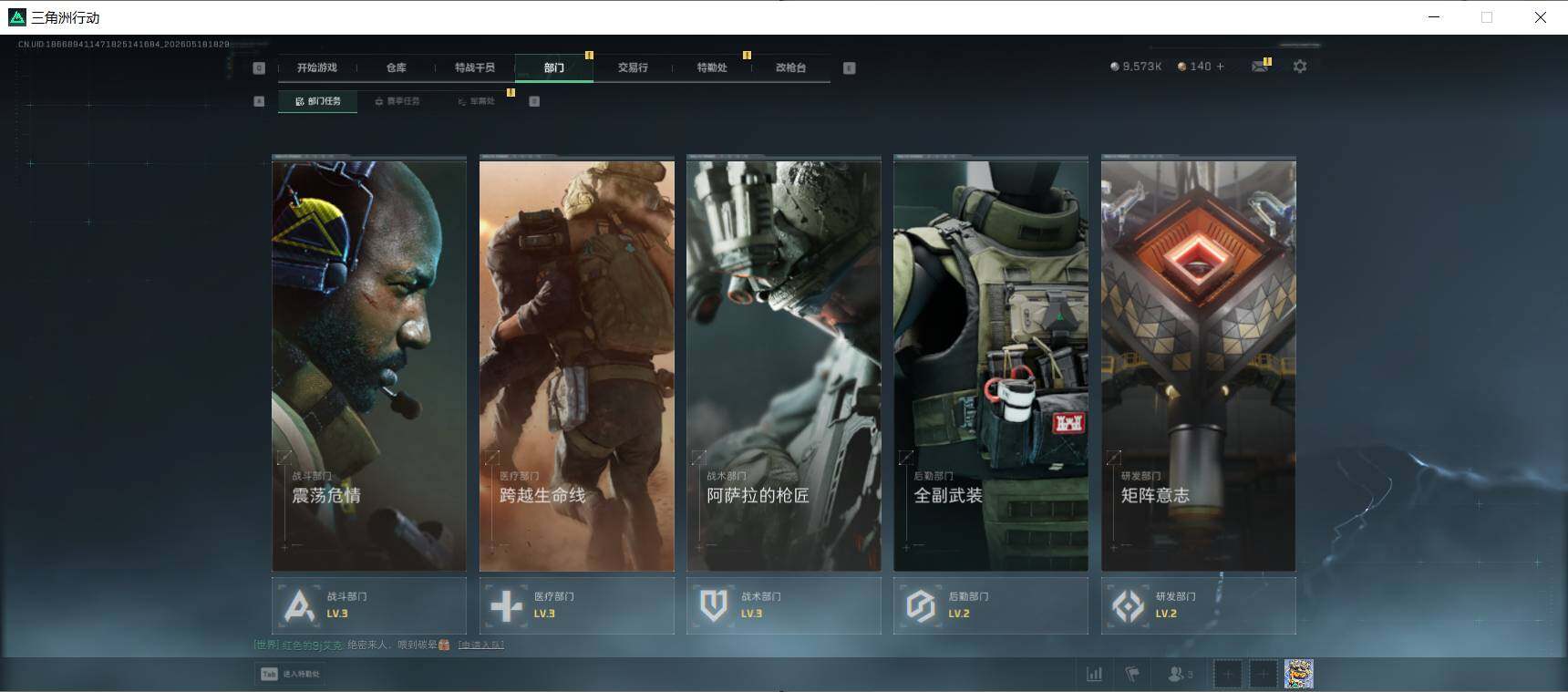Click the first empty squad slot plus
Screen dimensions: 1568x692
point(1228,675)
